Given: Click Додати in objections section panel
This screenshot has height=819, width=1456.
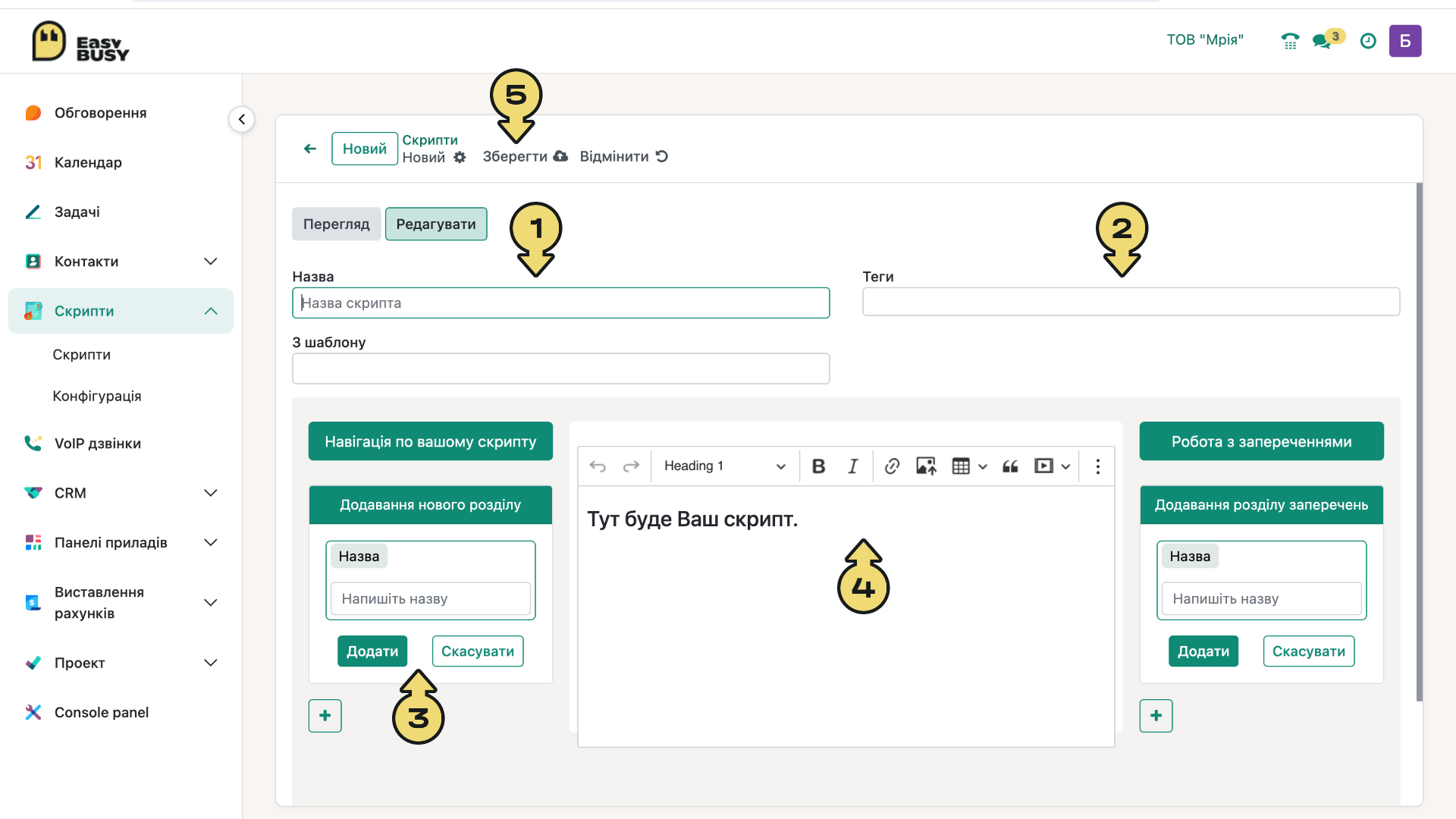Looking at the screenshot, I should [x=1203, y=651].
